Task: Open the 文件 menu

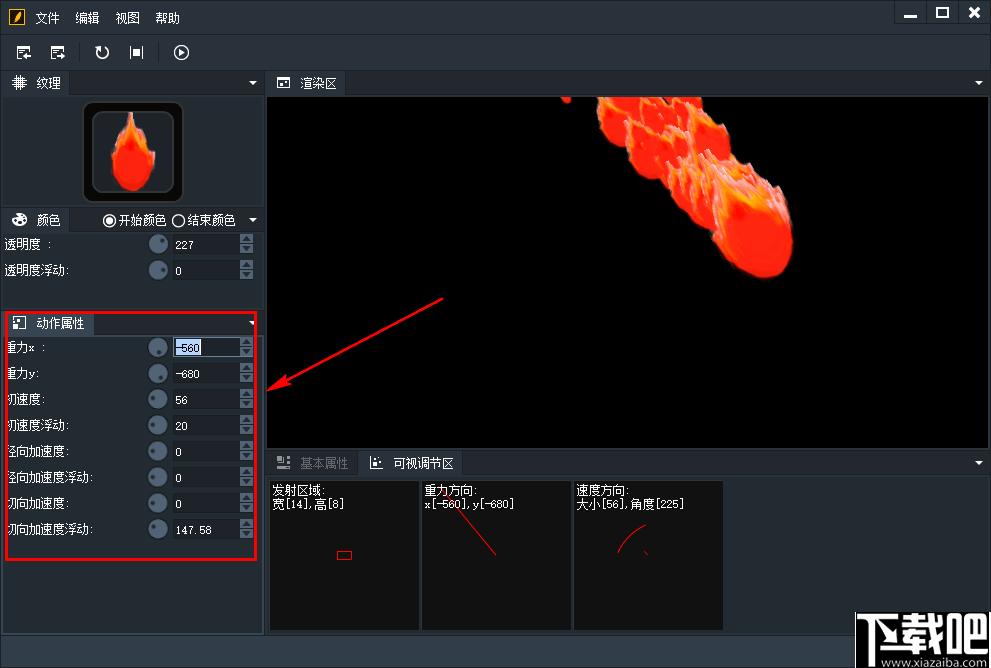Action: [x=47, y=18]
